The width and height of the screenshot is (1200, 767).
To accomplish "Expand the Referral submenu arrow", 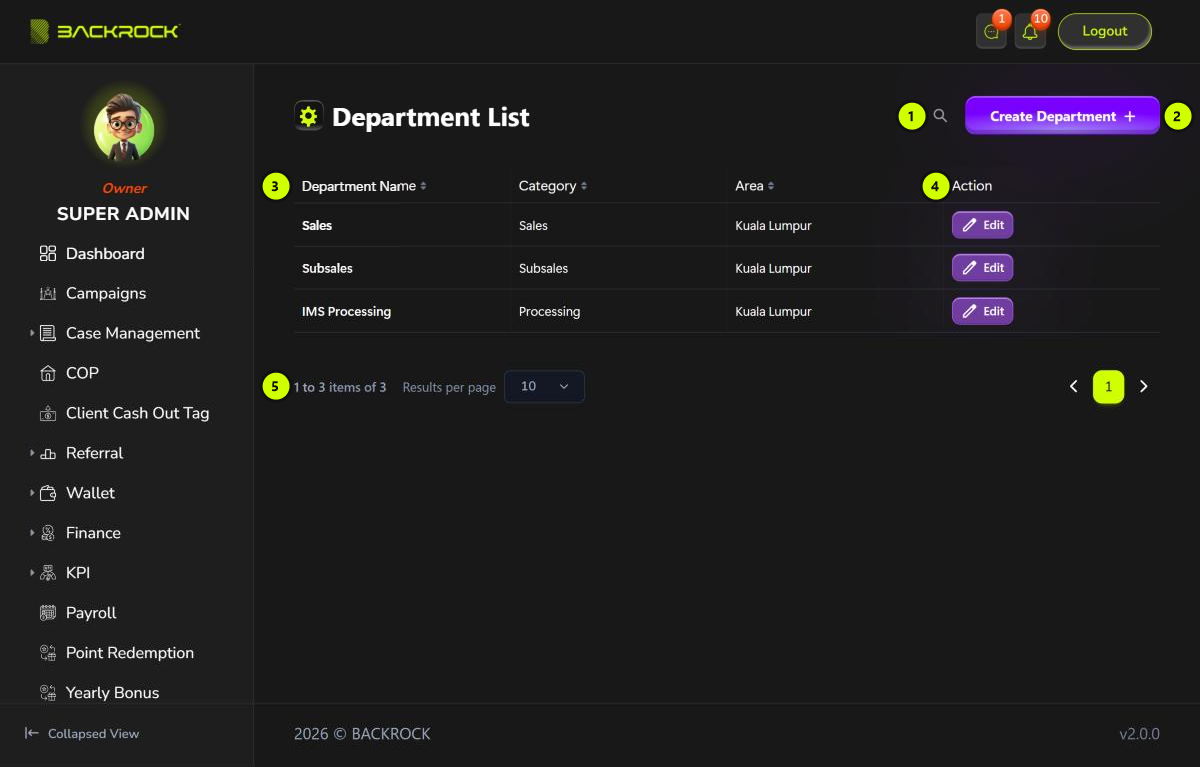I will pyautogui.click(x=32, y=453).
